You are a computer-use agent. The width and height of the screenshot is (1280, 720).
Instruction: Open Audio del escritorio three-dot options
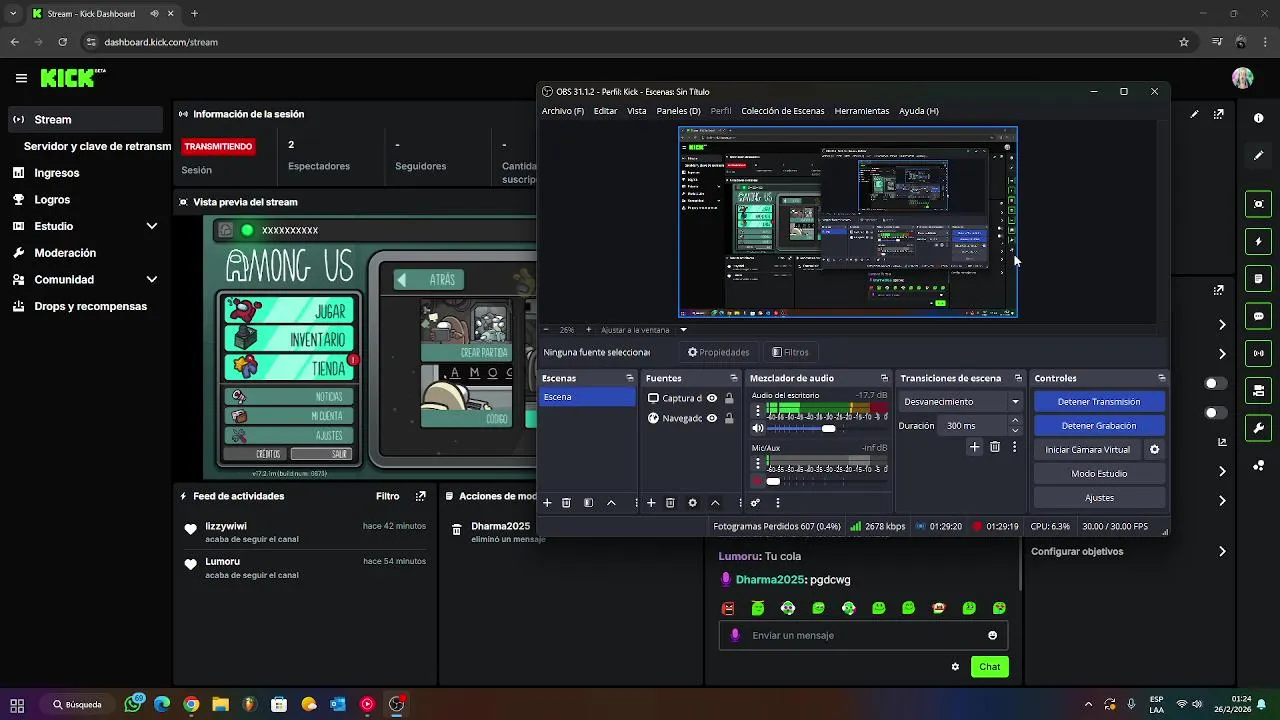pyautogui.click(x=758, y=411)
